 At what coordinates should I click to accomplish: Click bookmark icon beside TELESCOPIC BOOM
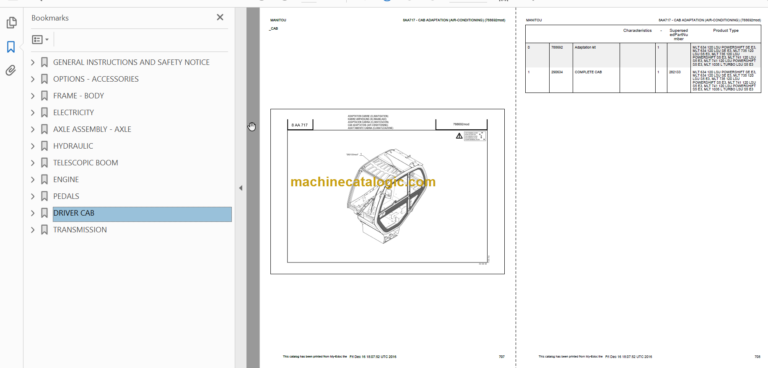point(44,163)
